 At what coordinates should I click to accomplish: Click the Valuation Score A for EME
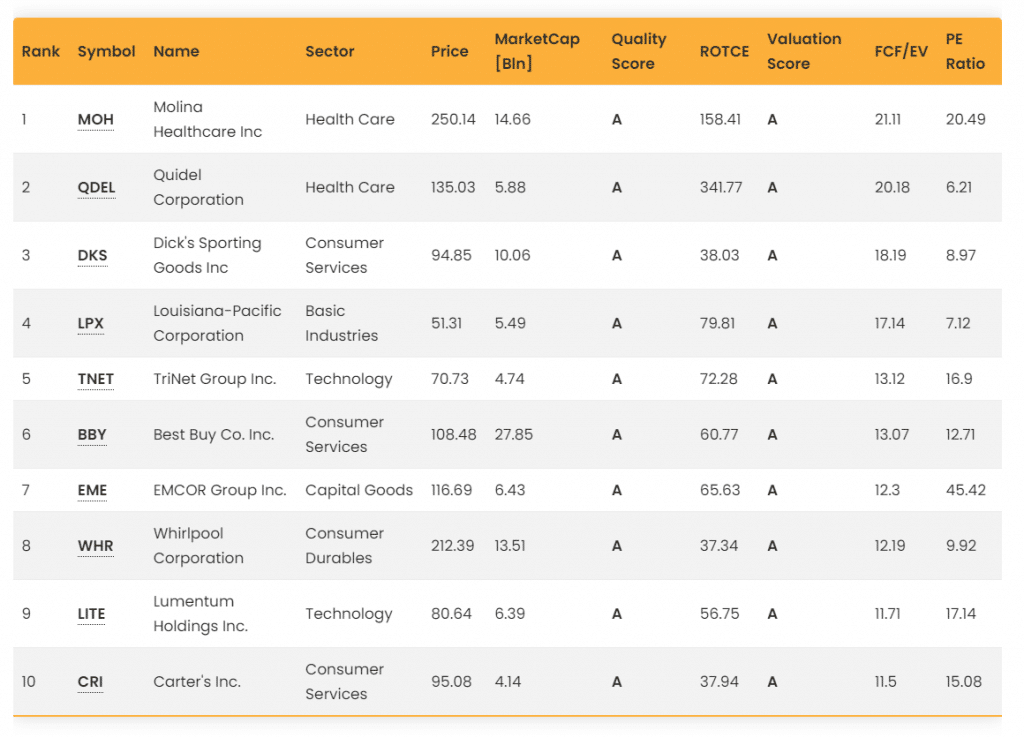click(772, 490)
